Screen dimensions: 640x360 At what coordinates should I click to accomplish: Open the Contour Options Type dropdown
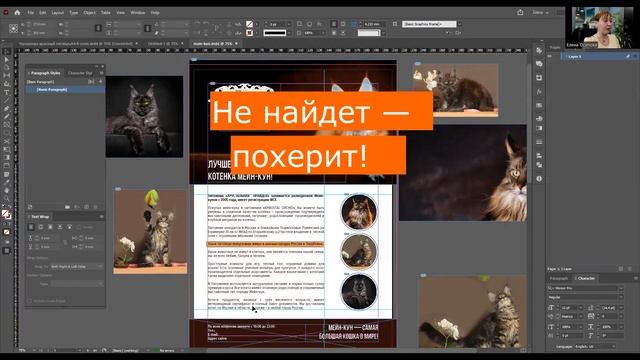(x=77, y=283)
